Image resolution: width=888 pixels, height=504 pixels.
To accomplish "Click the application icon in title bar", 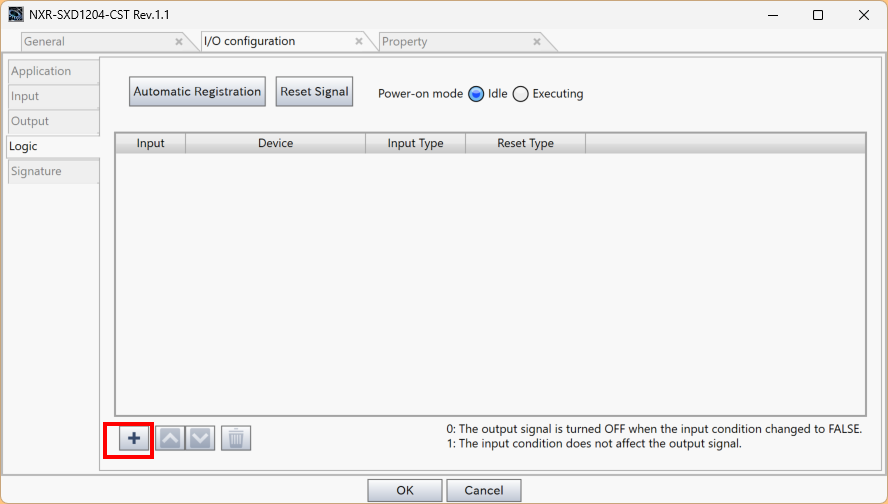I will point(16,15).
